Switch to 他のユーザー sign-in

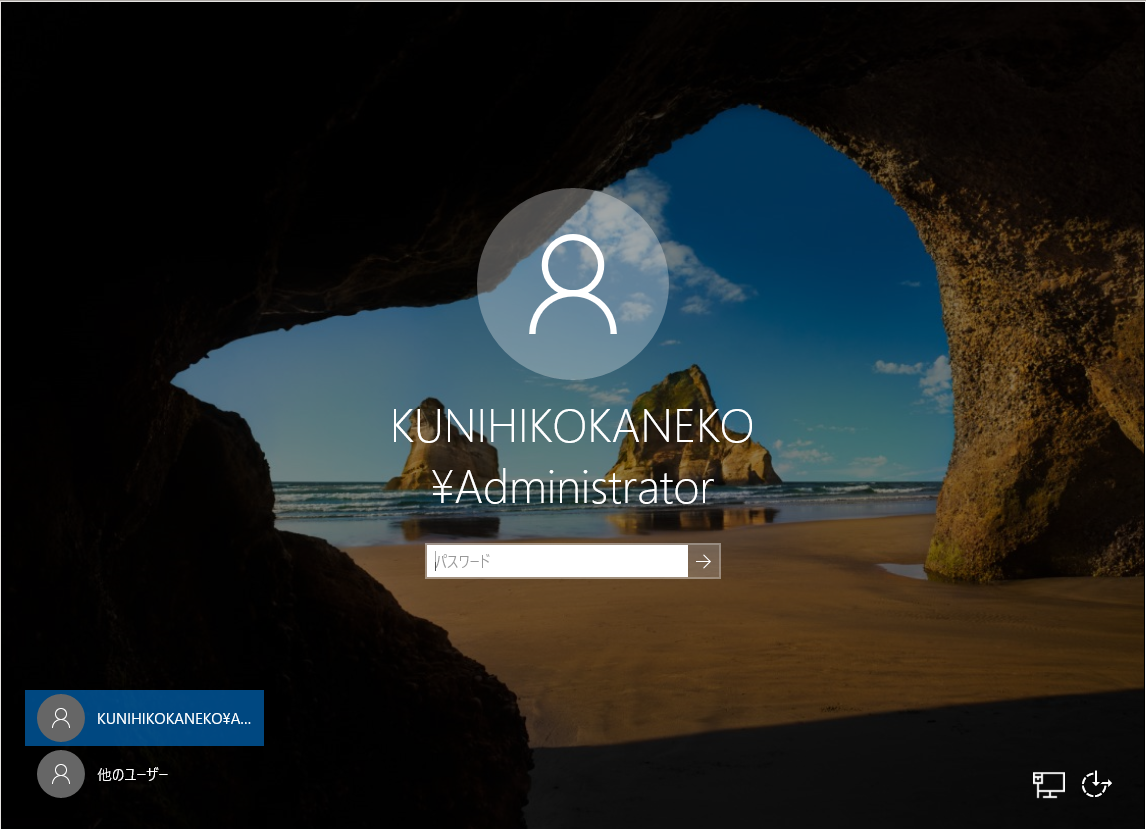coord(145,774)
